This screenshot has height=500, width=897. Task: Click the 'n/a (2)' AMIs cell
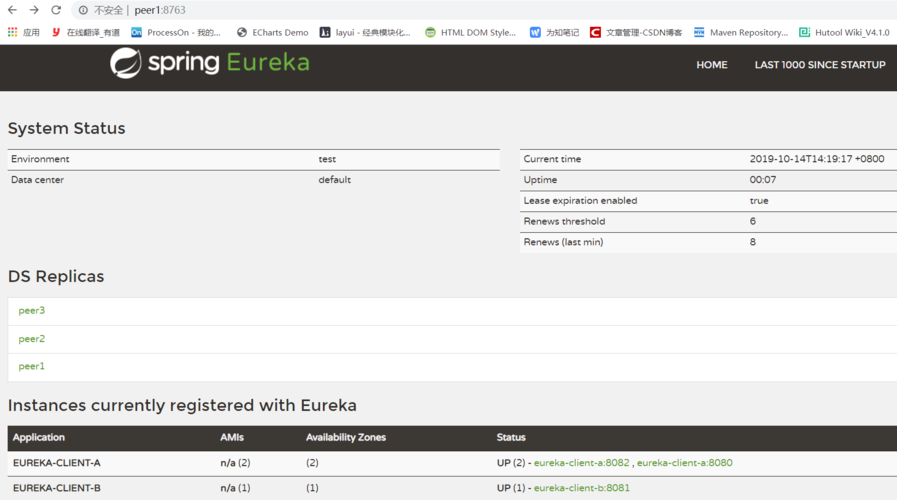click(x=235, y=463)
